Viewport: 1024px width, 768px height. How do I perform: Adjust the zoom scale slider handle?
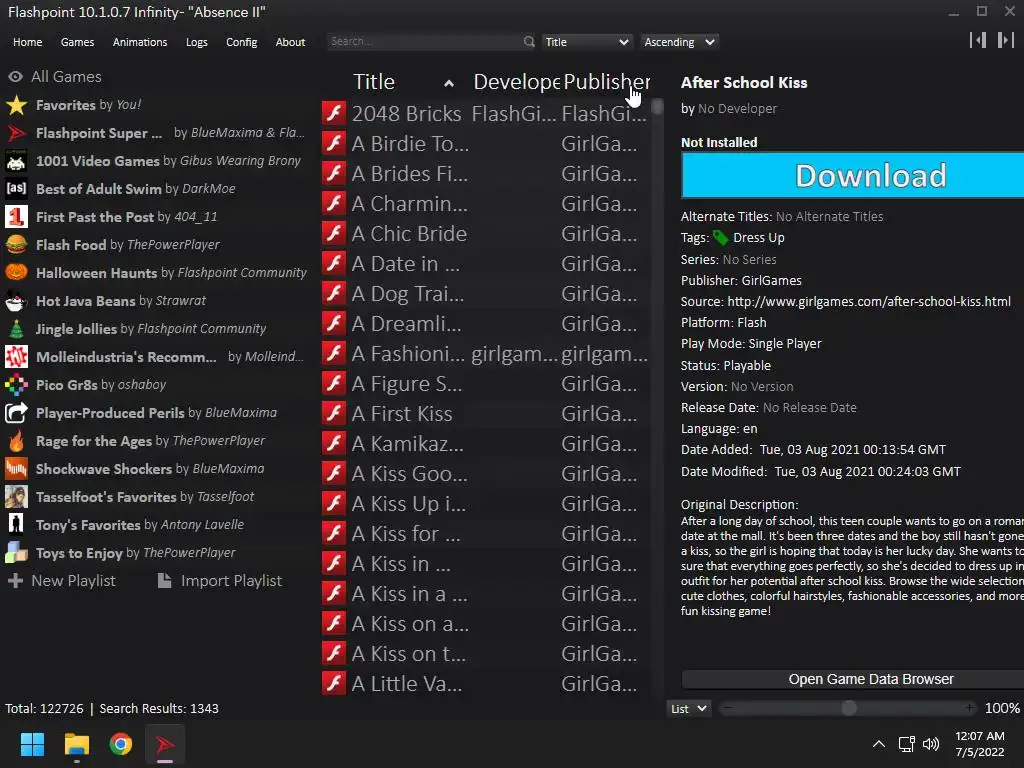tap(848, 708)
